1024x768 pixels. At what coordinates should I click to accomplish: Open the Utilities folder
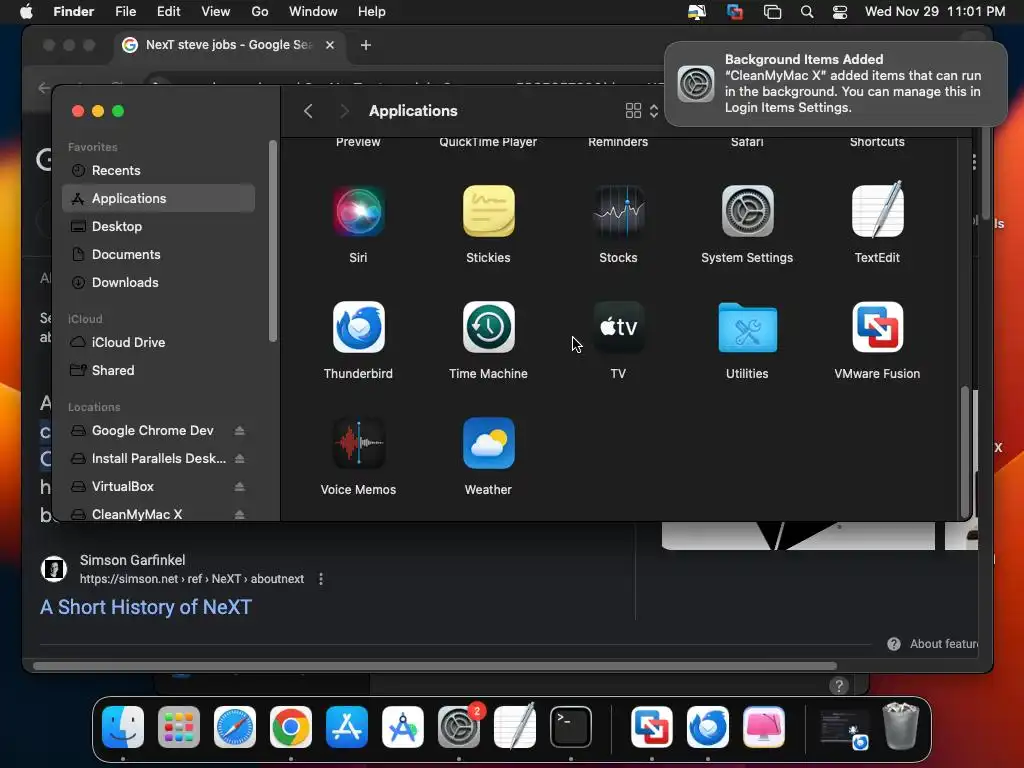(747, 327)
